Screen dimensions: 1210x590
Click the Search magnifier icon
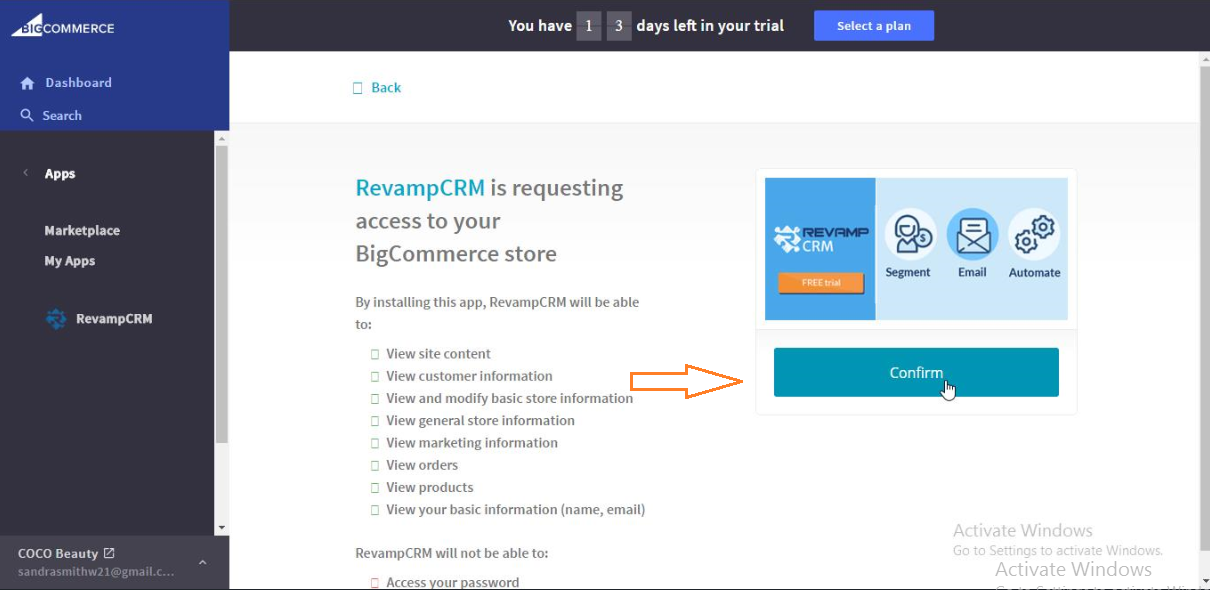click(27, 115)
